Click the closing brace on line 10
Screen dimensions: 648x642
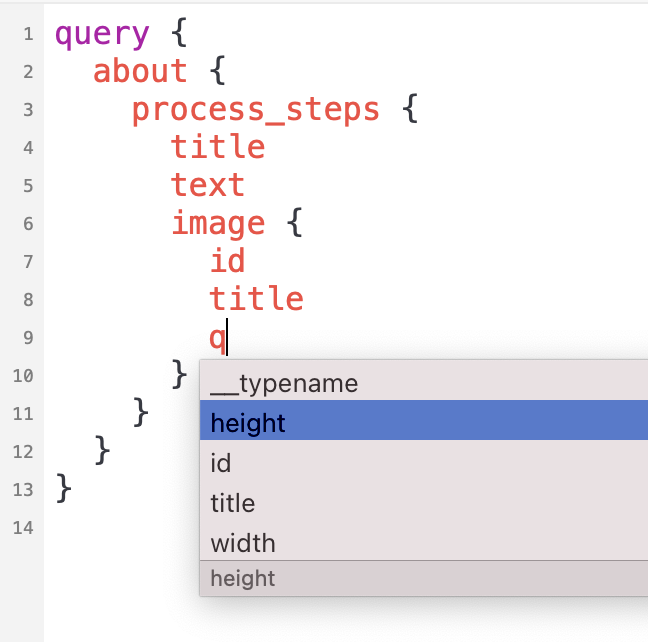tap(179, 375)
